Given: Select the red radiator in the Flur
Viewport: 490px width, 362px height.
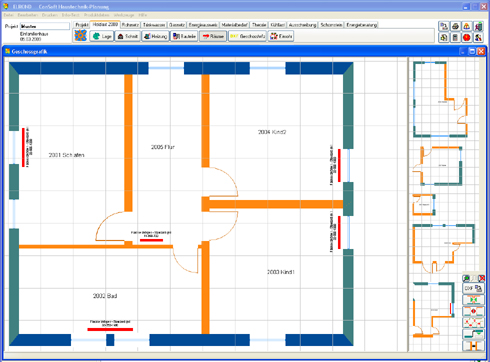Looking at the screenshot, I should point(151,240).
